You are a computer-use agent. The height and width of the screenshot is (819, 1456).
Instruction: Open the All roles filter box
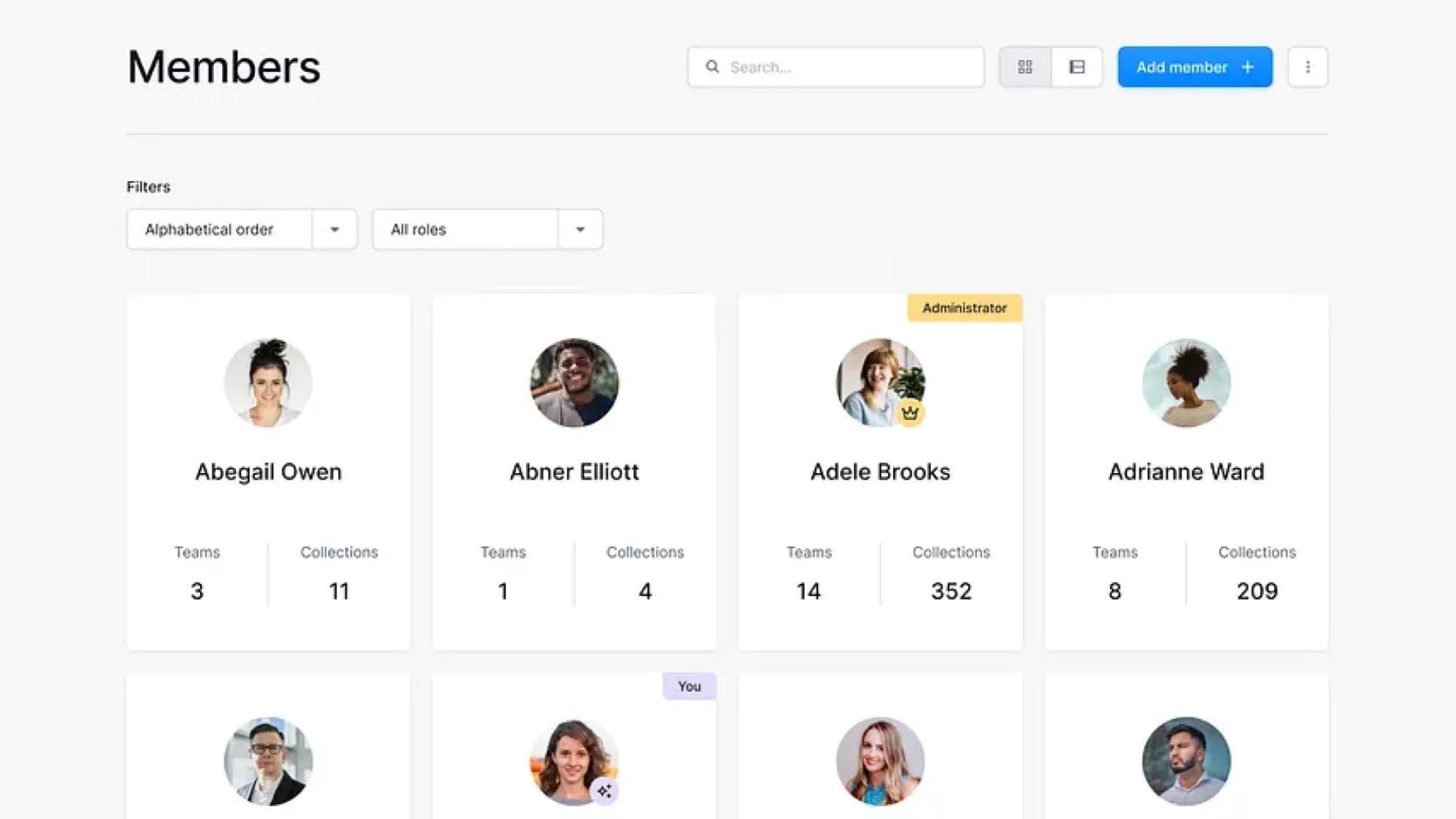pos(464,229)
